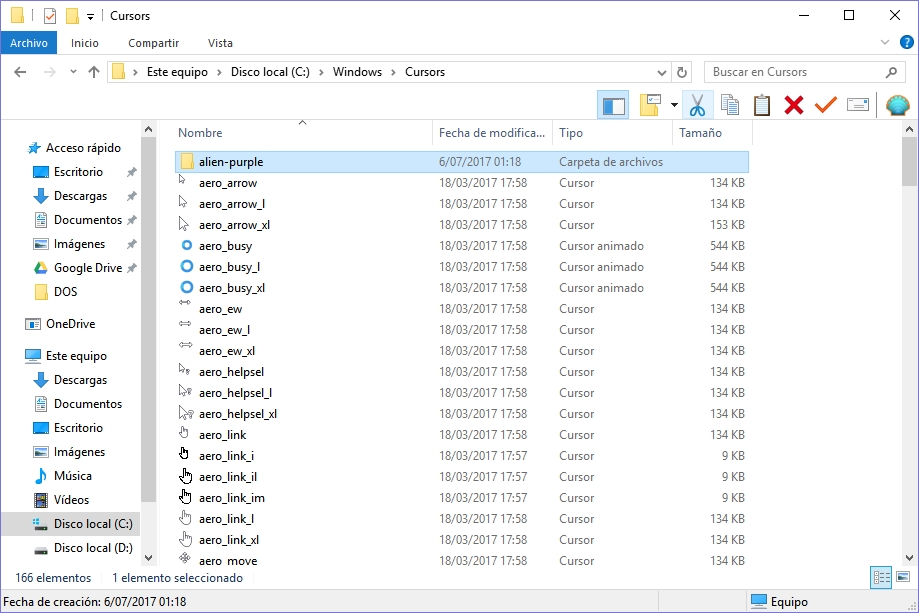Screen dimensions: 919x613
Task: Open Descargas under Acceso rápido
Action: 80,196
